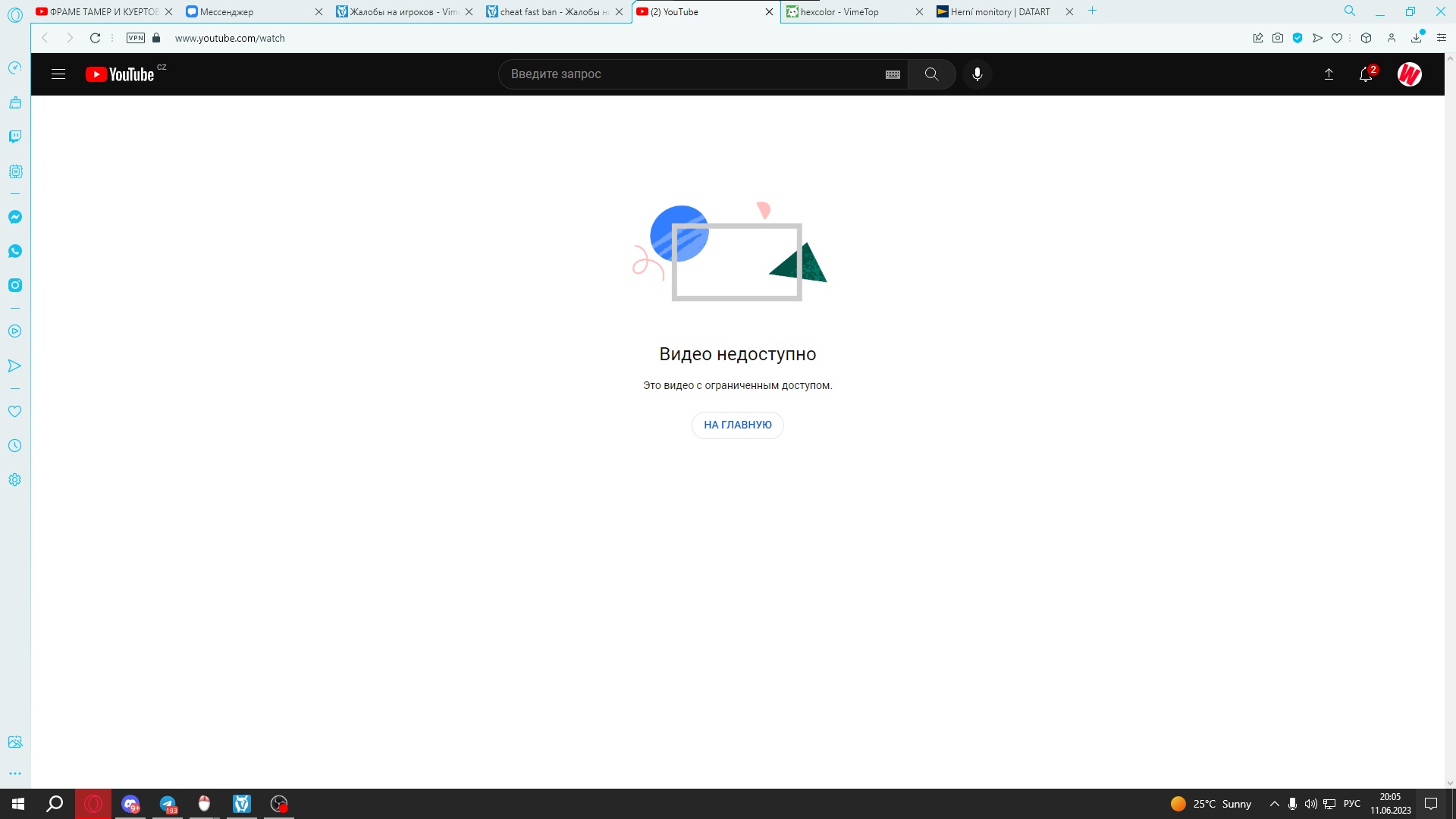Image resolution: width=1456 pixels, height=819 pixels.
Task: Open the YouTube account avatar menu
Action: (x=1409, y=74)
